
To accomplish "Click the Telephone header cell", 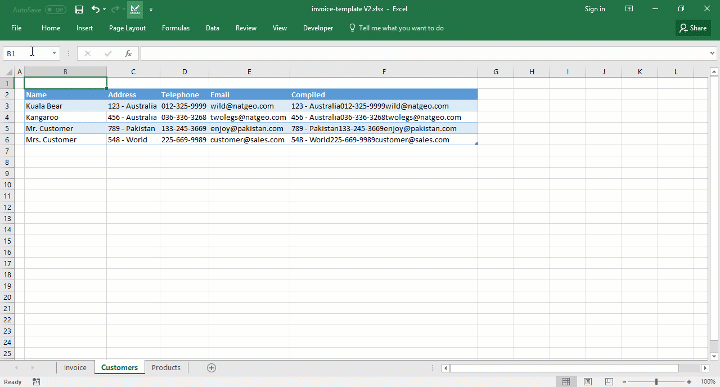I will [184, 95].
